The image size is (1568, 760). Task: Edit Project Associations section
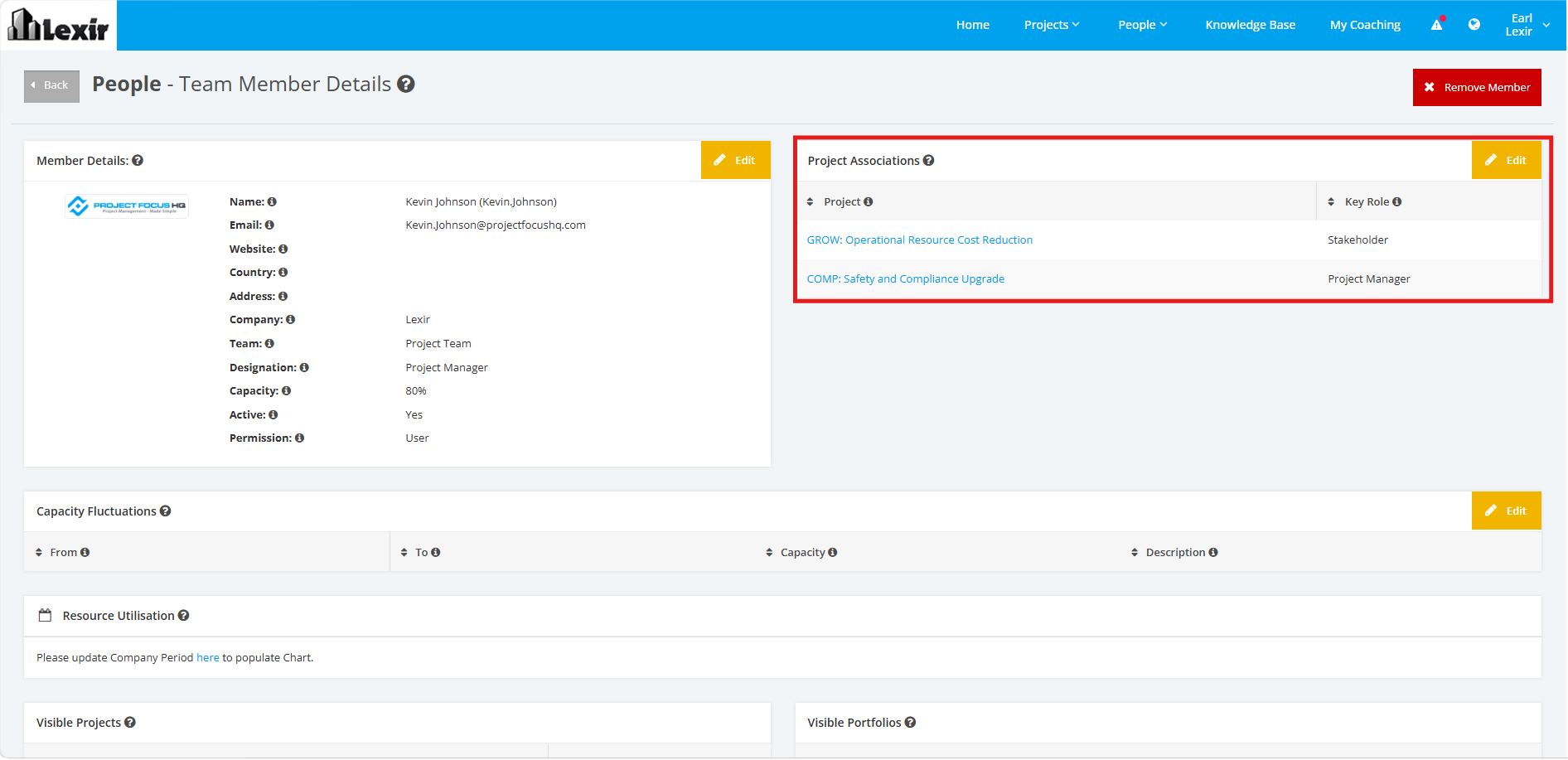pos(1507,160)
